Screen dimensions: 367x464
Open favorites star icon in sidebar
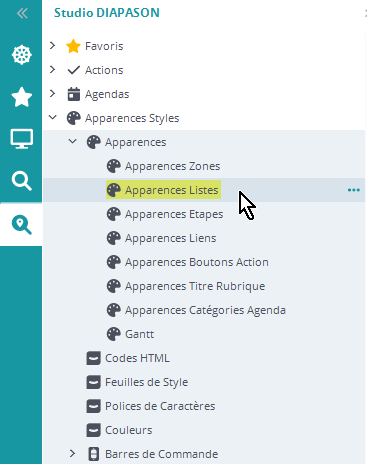point(22,97)
